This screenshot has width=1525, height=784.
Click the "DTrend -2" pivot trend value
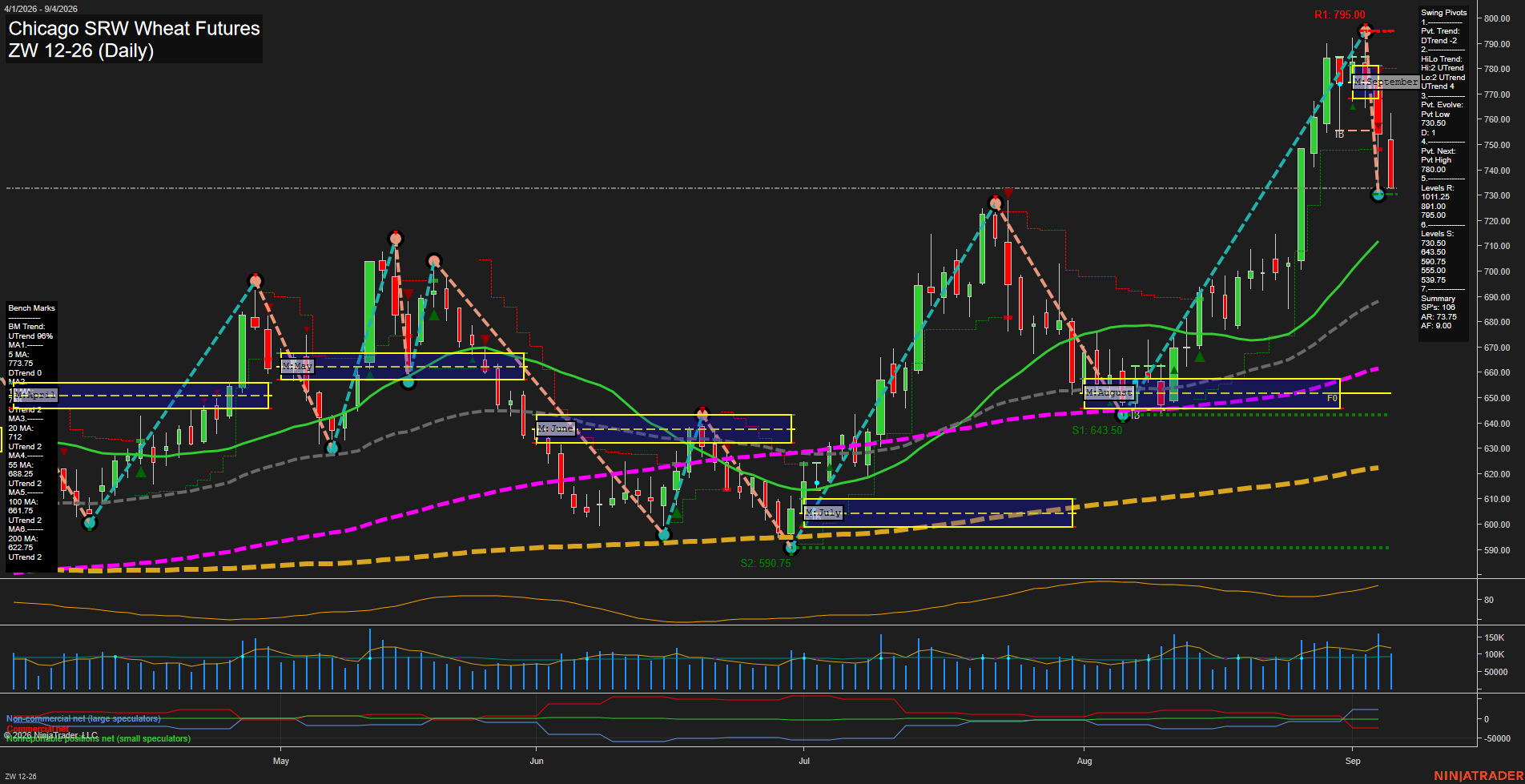(x=1439, y=40)
